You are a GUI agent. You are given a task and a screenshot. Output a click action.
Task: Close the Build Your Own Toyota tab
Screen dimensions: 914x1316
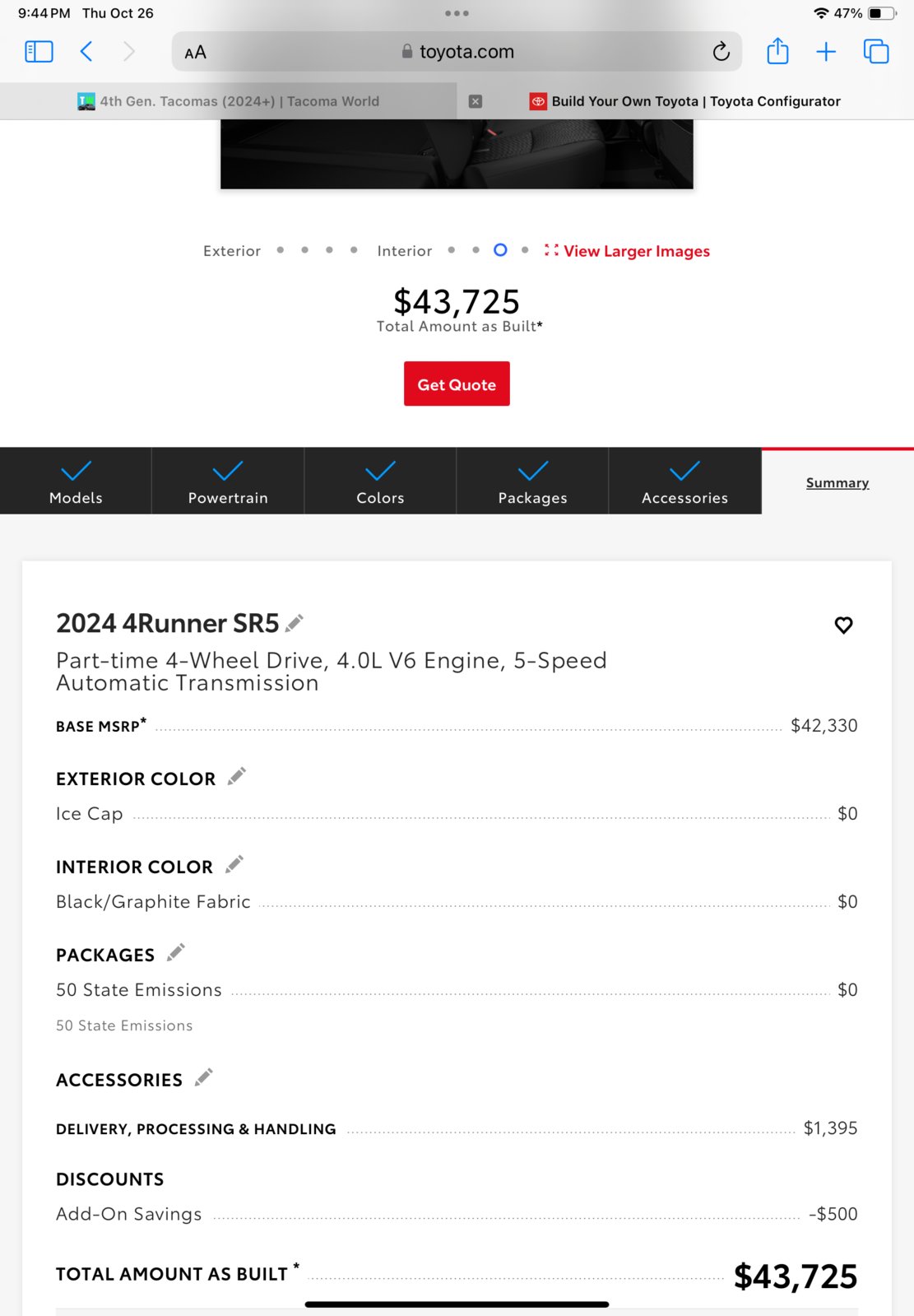pos(476,101)
